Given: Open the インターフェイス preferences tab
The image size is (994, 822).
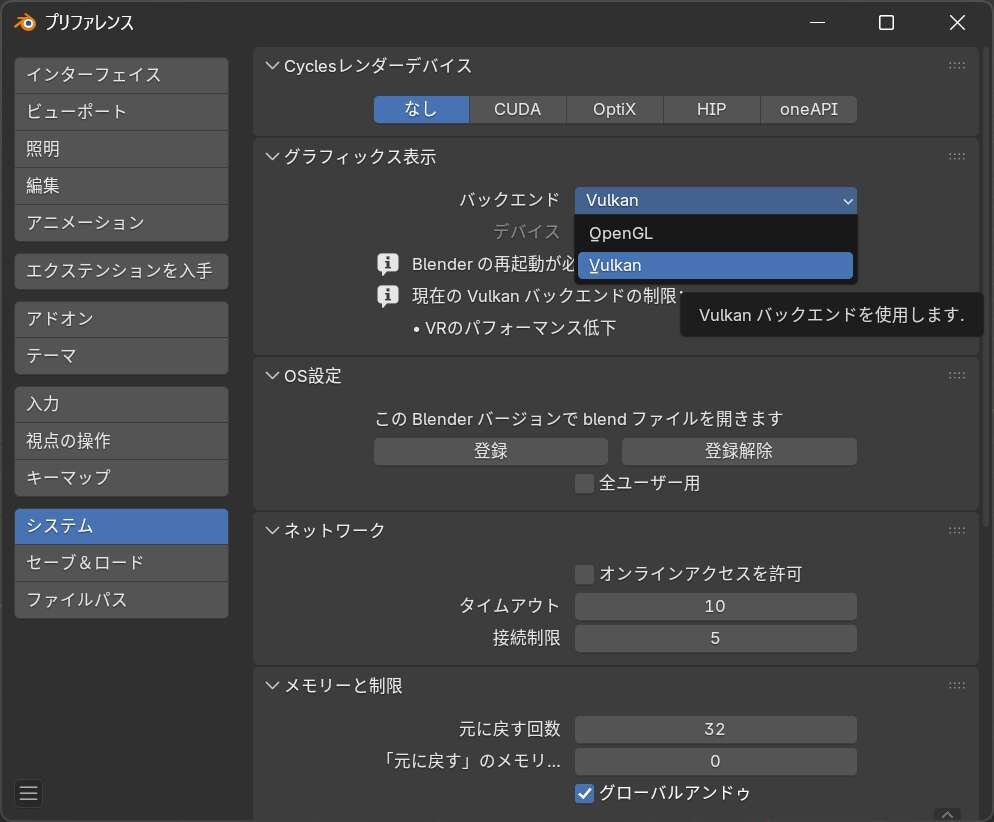Looking at the screenshot, I should (121, 75).
